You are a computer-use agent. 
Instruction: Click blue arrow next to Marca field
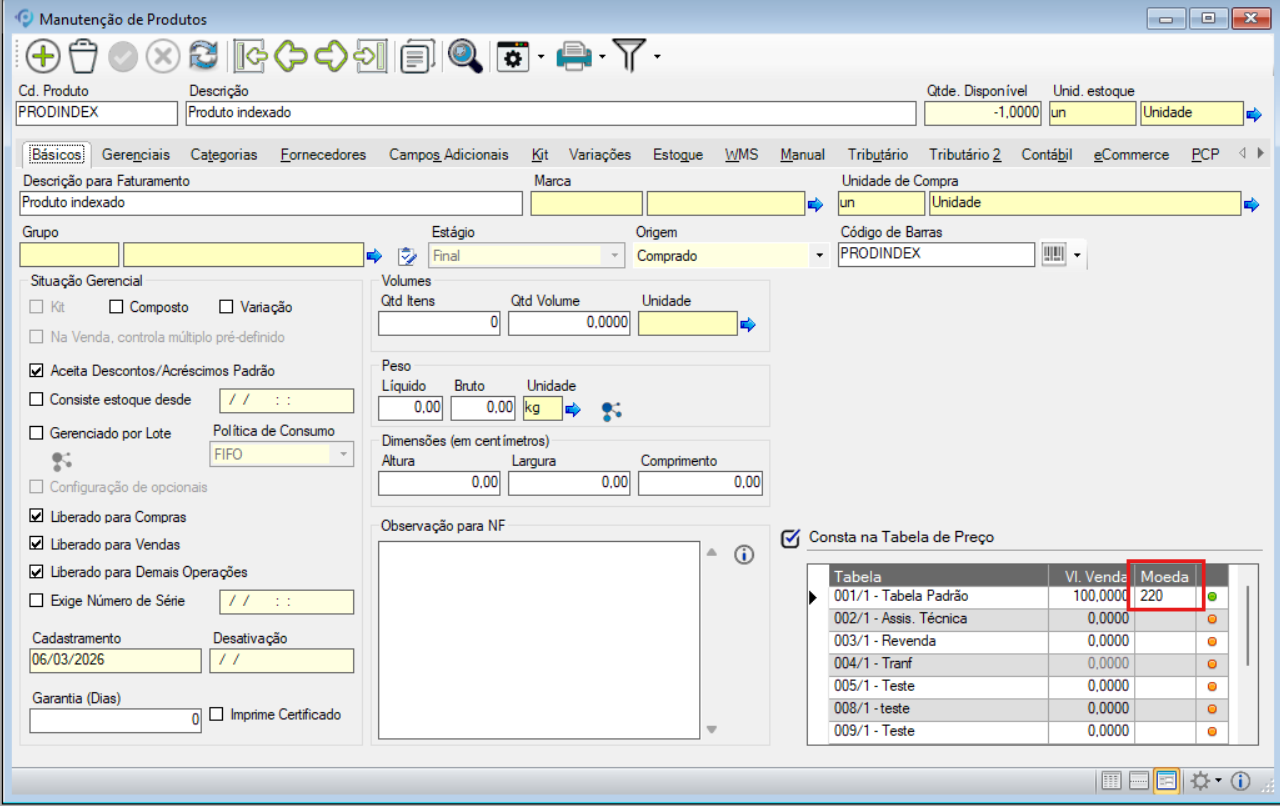click(815, 204)
